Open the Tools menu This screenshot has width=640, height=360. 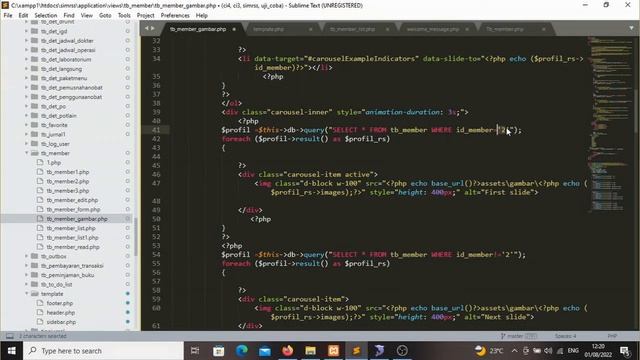[x=124, y=16]
